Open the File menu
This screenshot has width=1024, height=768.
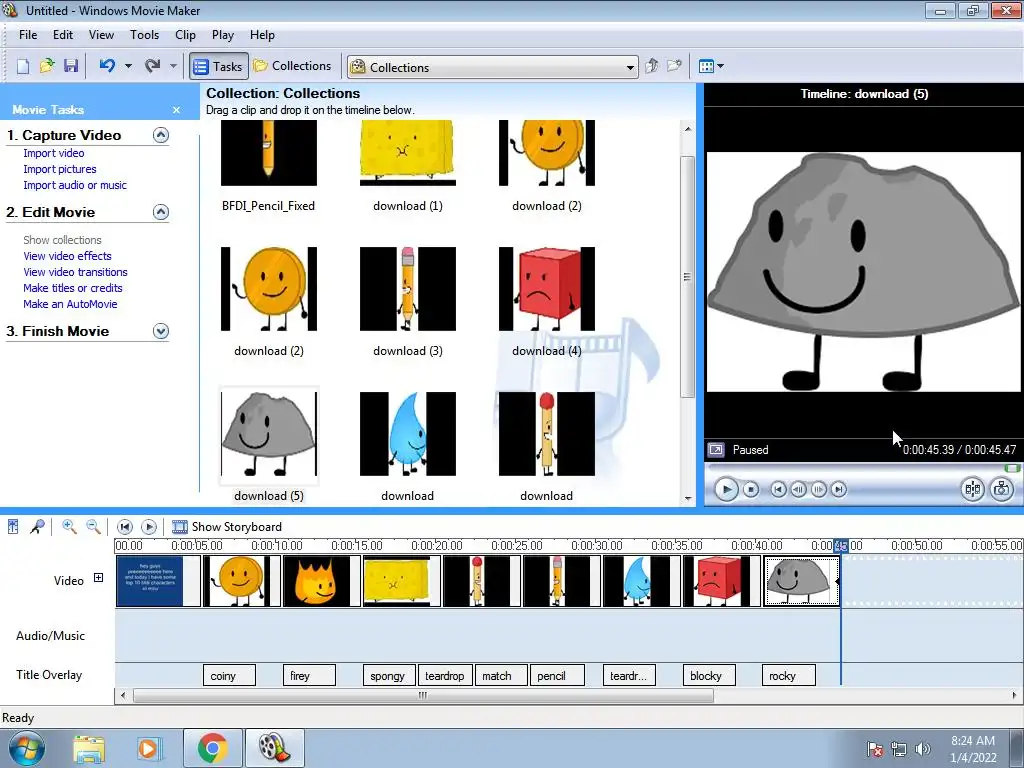[28, 35]
